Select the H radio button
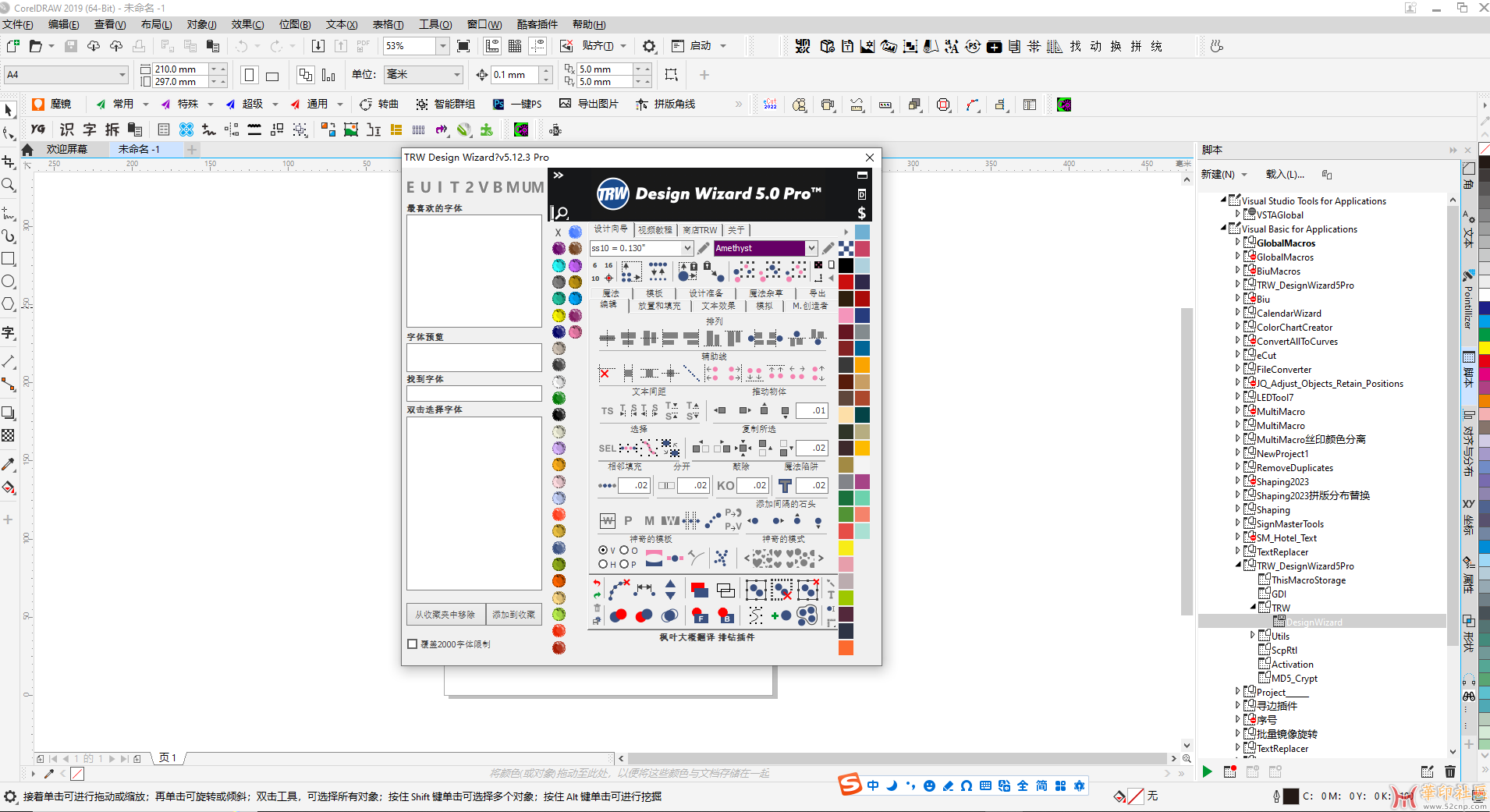The height and width of the screenshot is (812, 1490). point(602,564)
